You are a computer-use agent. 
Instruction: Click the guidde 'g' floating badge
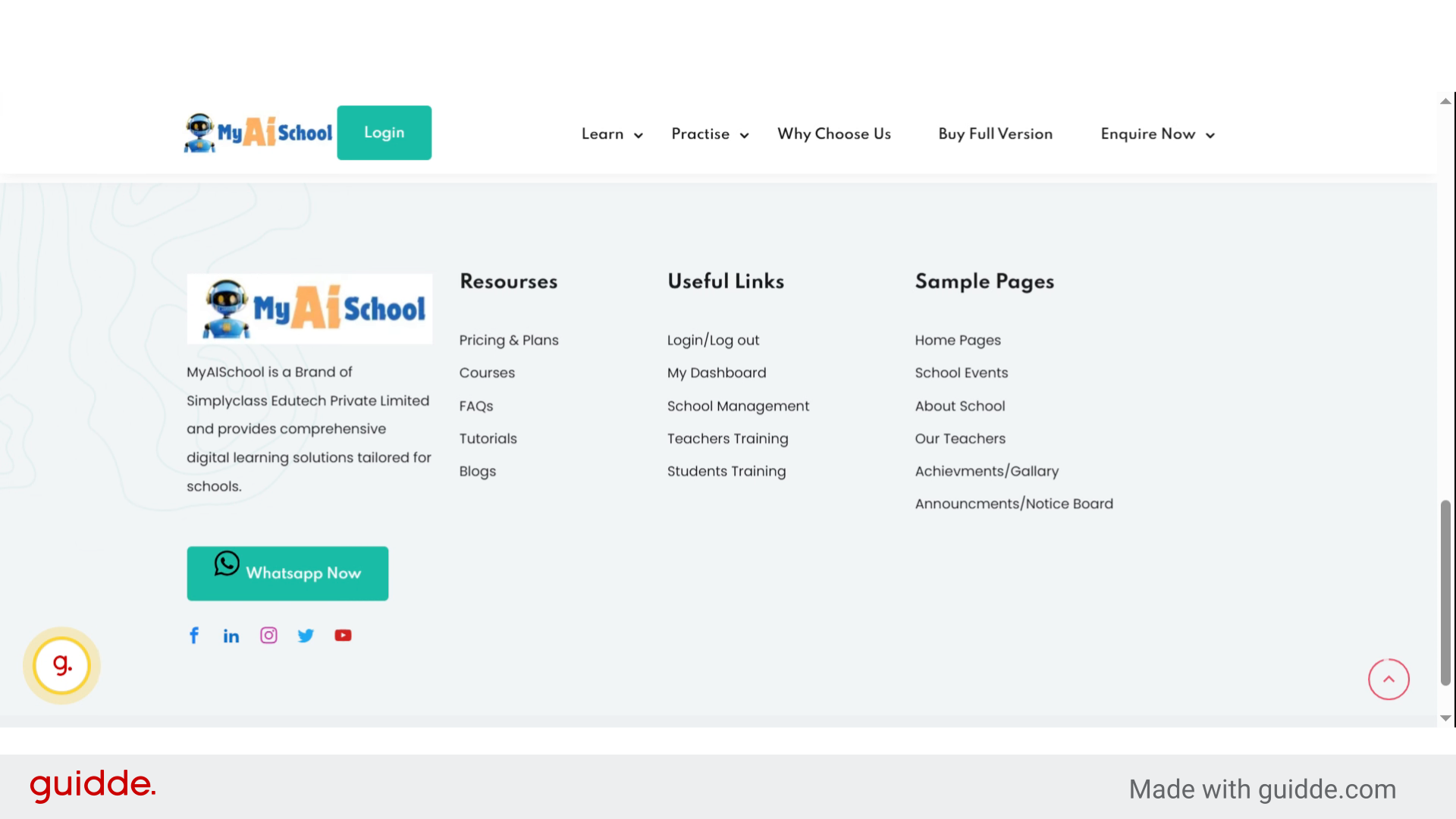pyautogui.click(x=61, y=666)
